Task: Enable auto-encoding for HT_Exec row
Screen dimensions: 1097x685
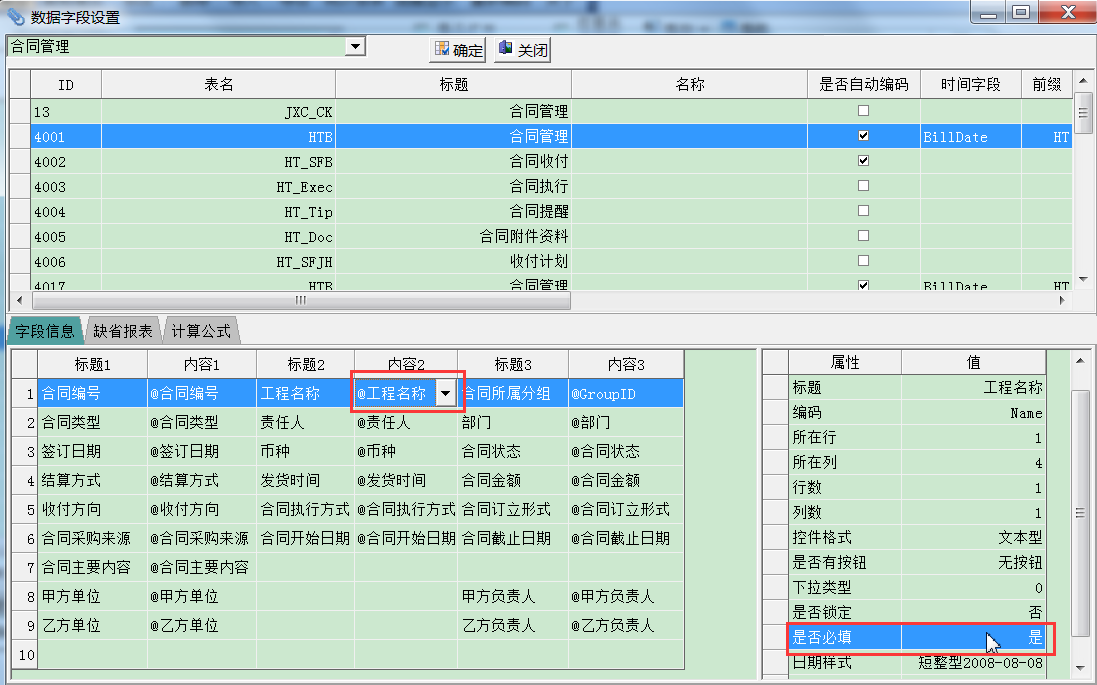Action: click(863, 186)
